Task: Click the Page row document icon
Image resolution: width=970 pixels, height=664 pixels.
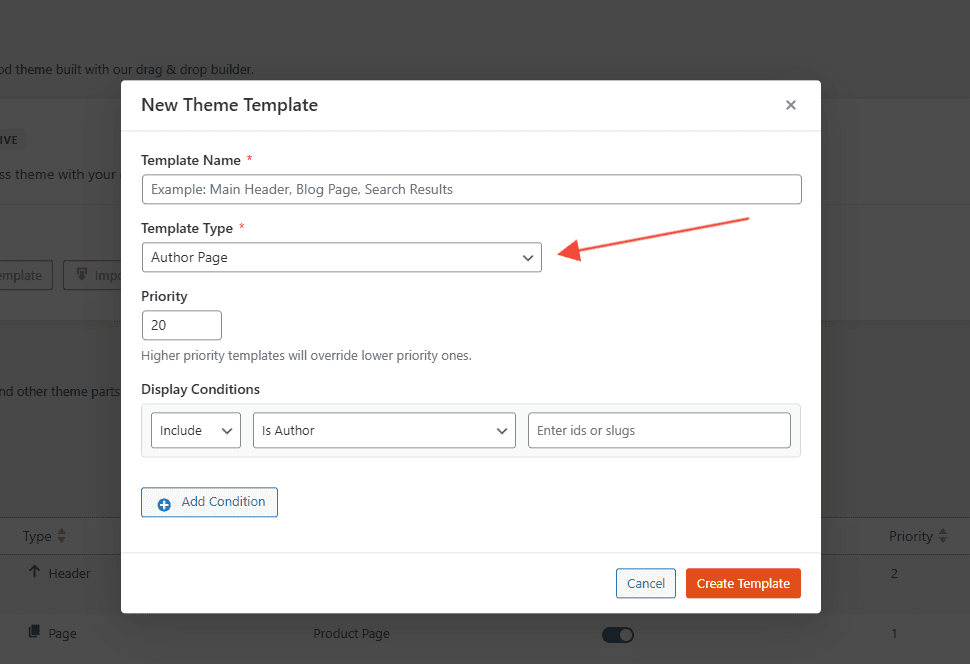Action: (x=34, y=632)
